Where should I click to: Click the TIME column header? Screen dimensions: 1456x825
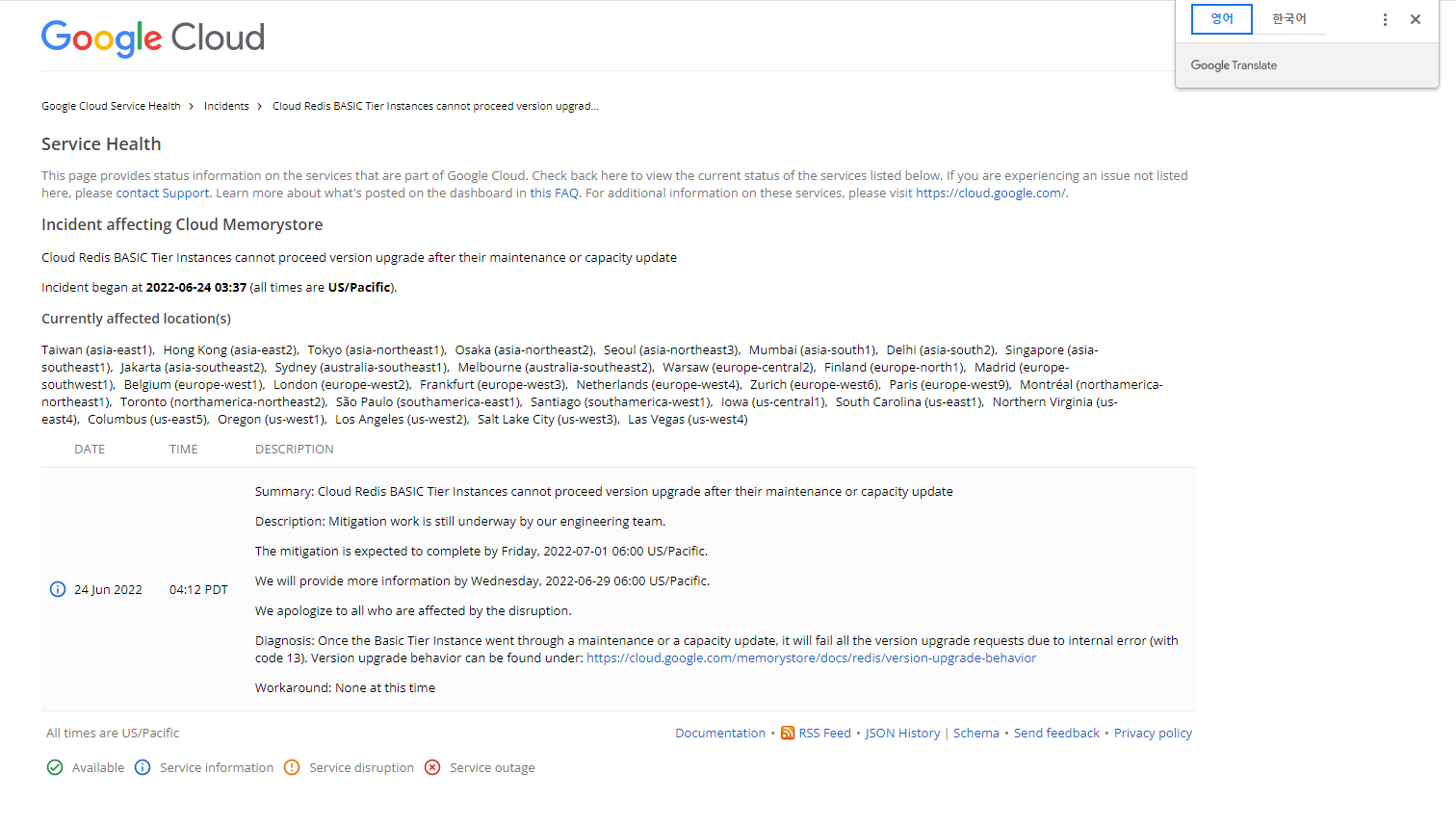tap(184, 450)
